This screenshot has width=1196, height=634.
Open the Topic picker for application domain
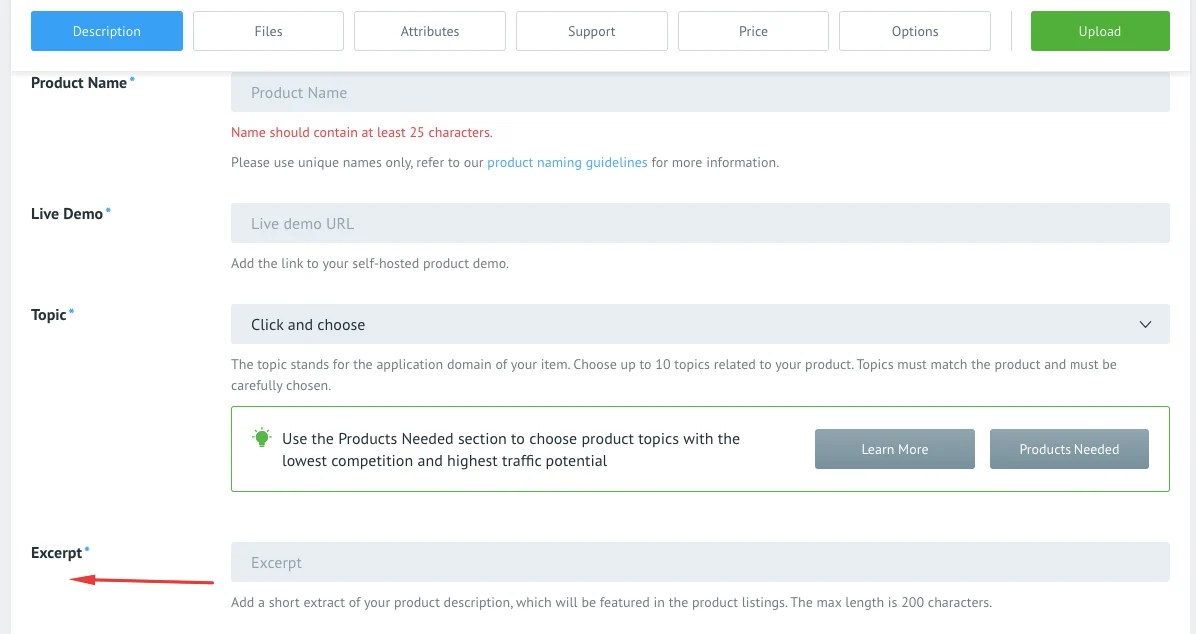[x=700, y=324]
